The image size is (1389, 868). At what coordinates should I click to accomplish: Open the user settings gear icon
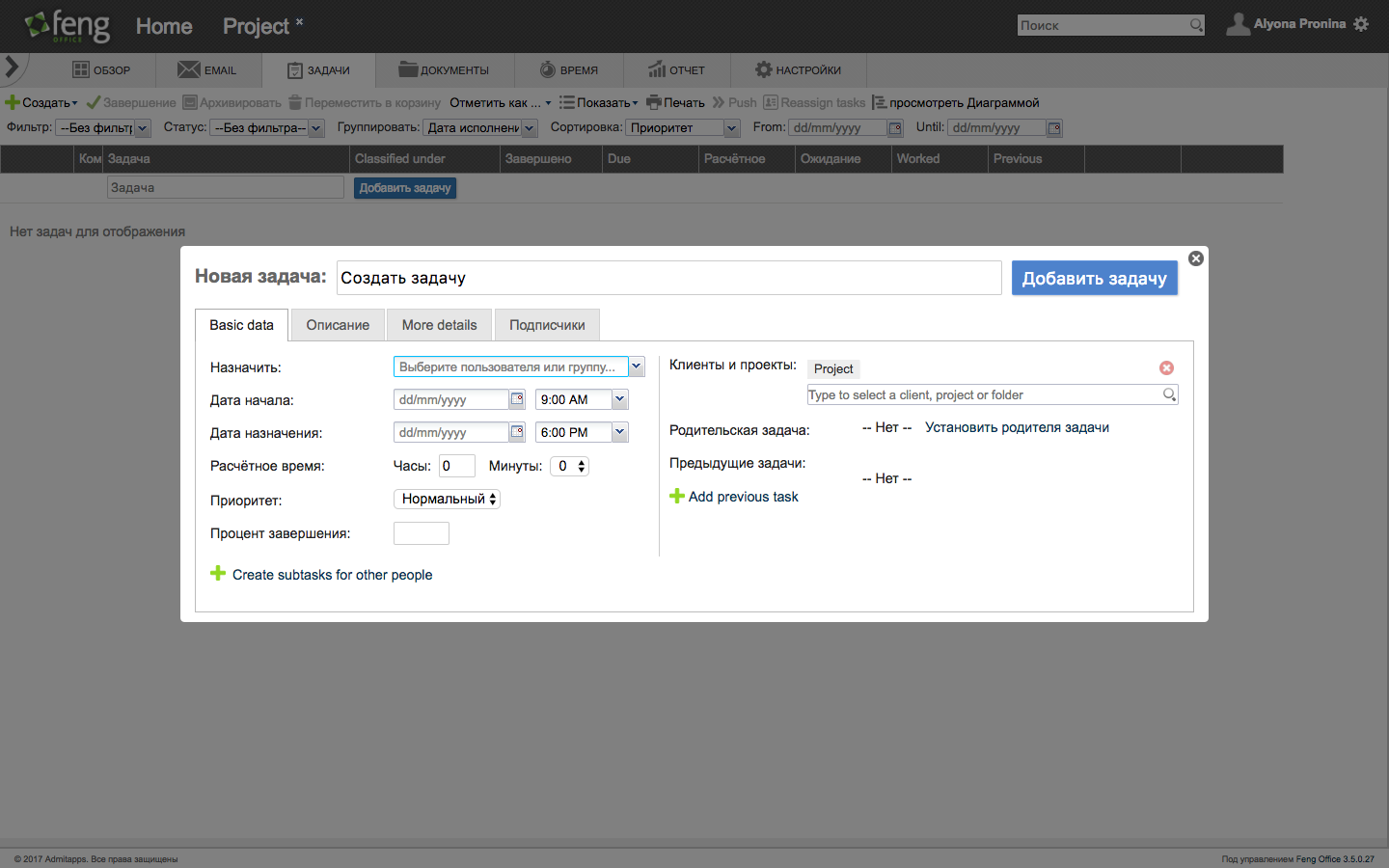1361,24
